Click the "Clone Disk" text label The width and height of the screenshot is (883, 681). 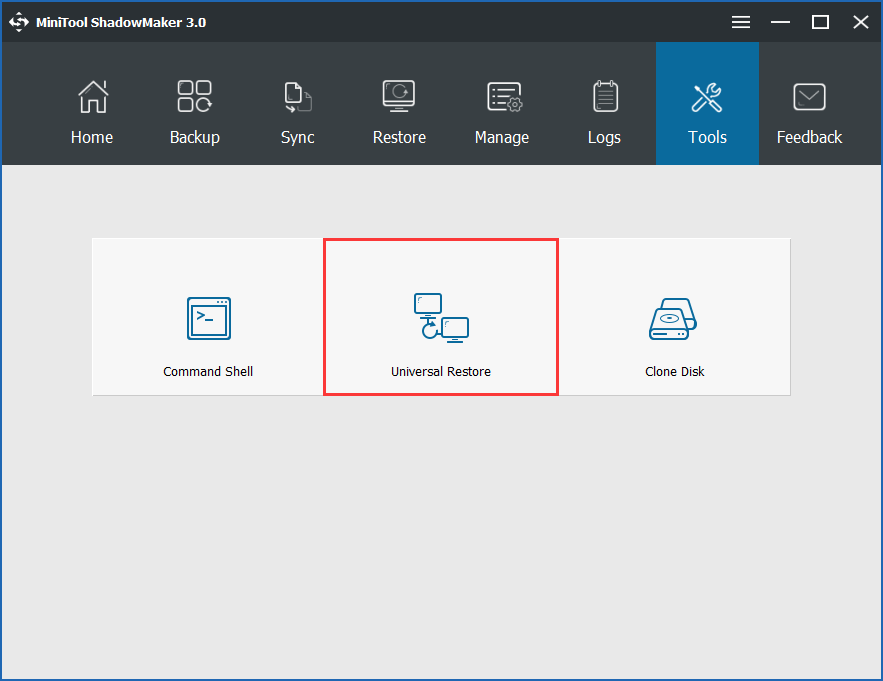pos(674,372)
